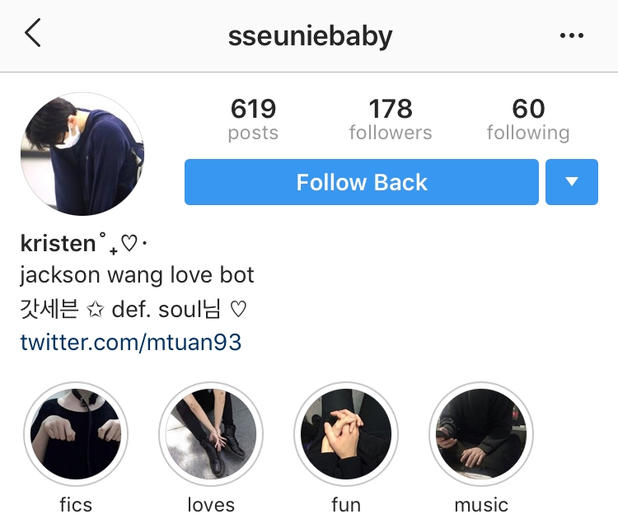Open the music story highlight

click(481, 433)
